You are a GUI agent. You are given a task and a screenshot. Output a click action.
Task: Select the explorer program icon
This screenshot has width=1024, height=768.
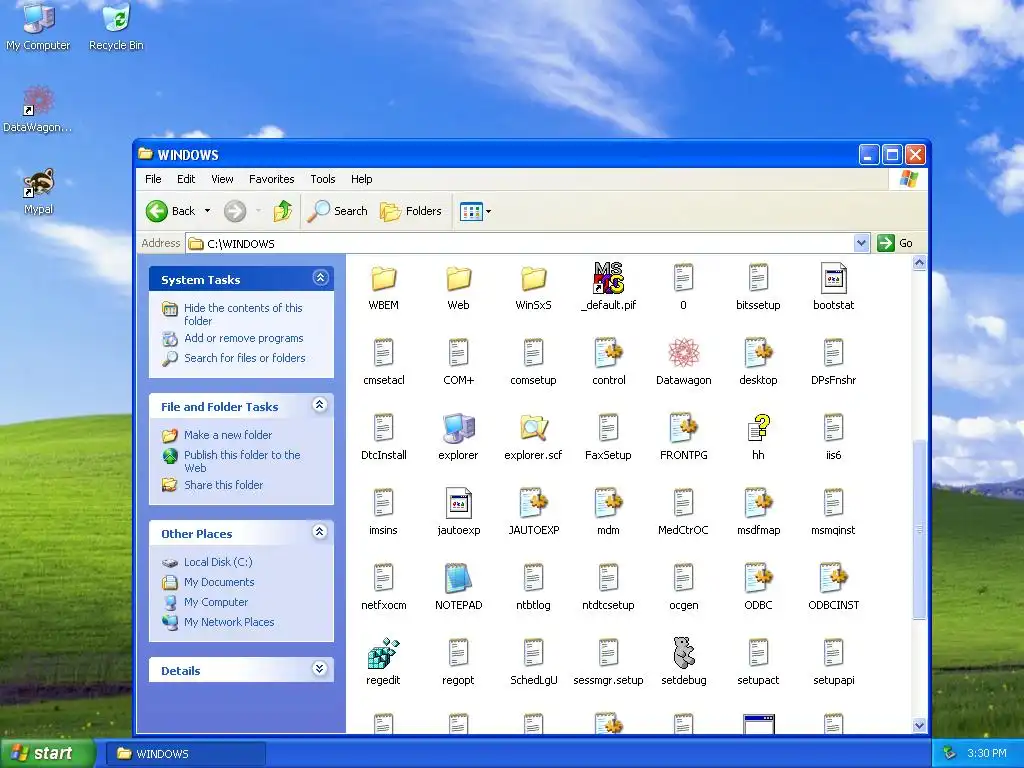point(458,428)
